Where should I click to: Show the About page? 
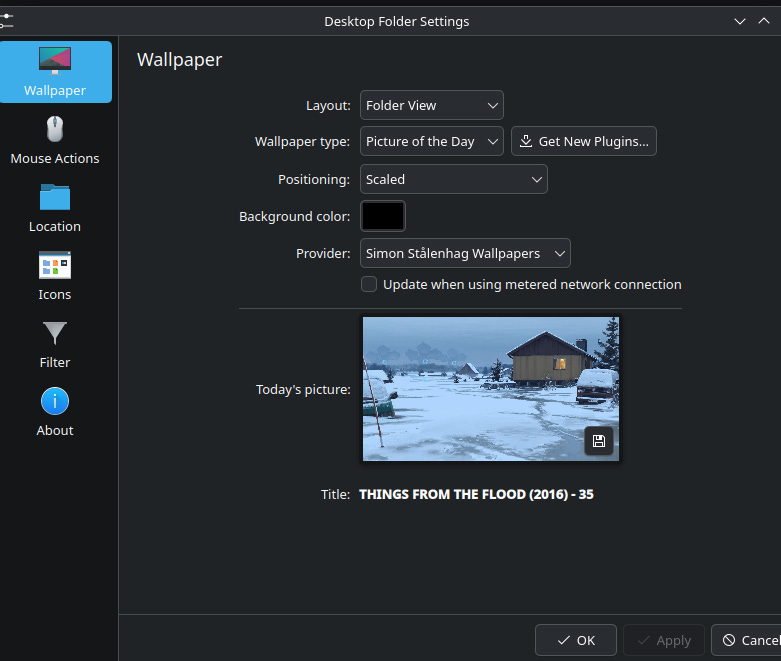[x=55, y=412]
